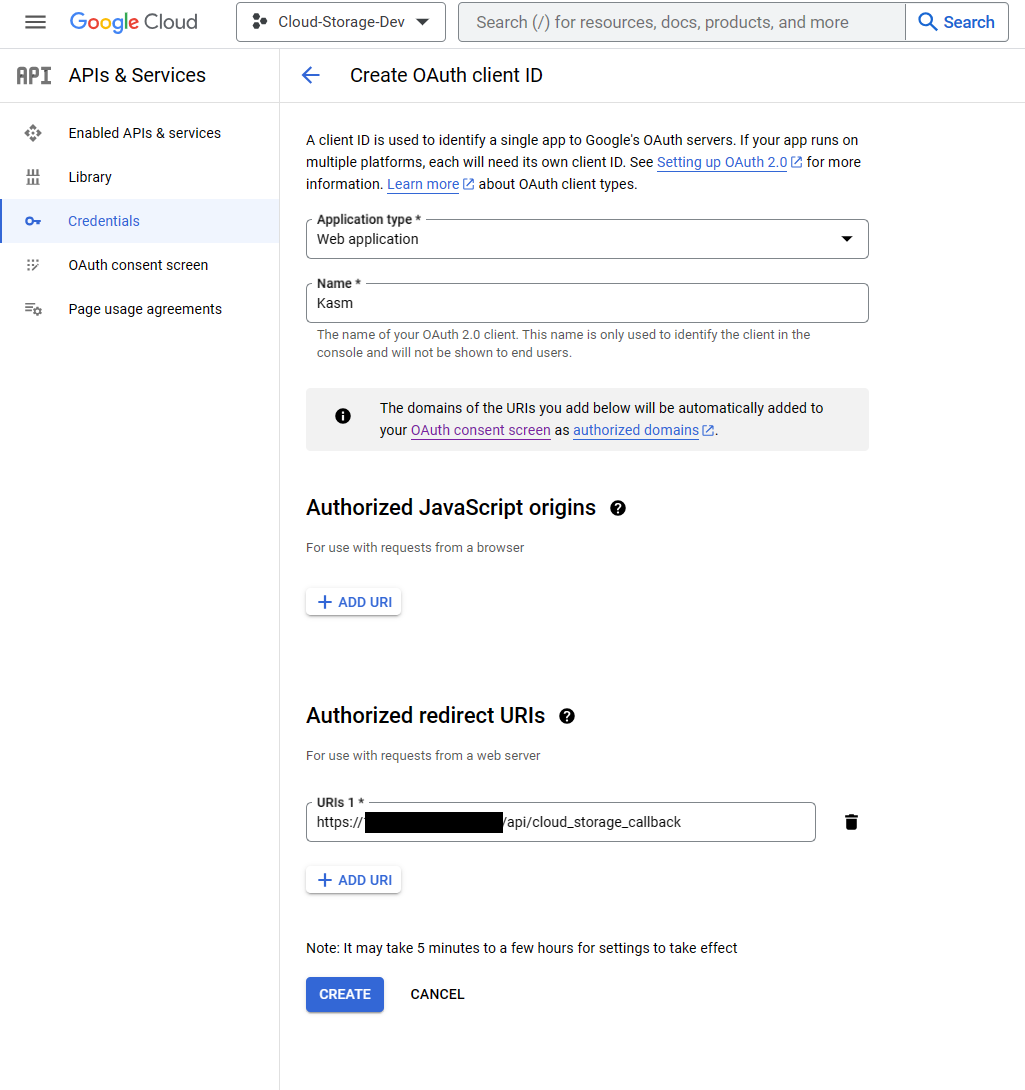Click the CREATE button
Viewport: 1025px width, 1090px height.
click(x=344, y=994)
